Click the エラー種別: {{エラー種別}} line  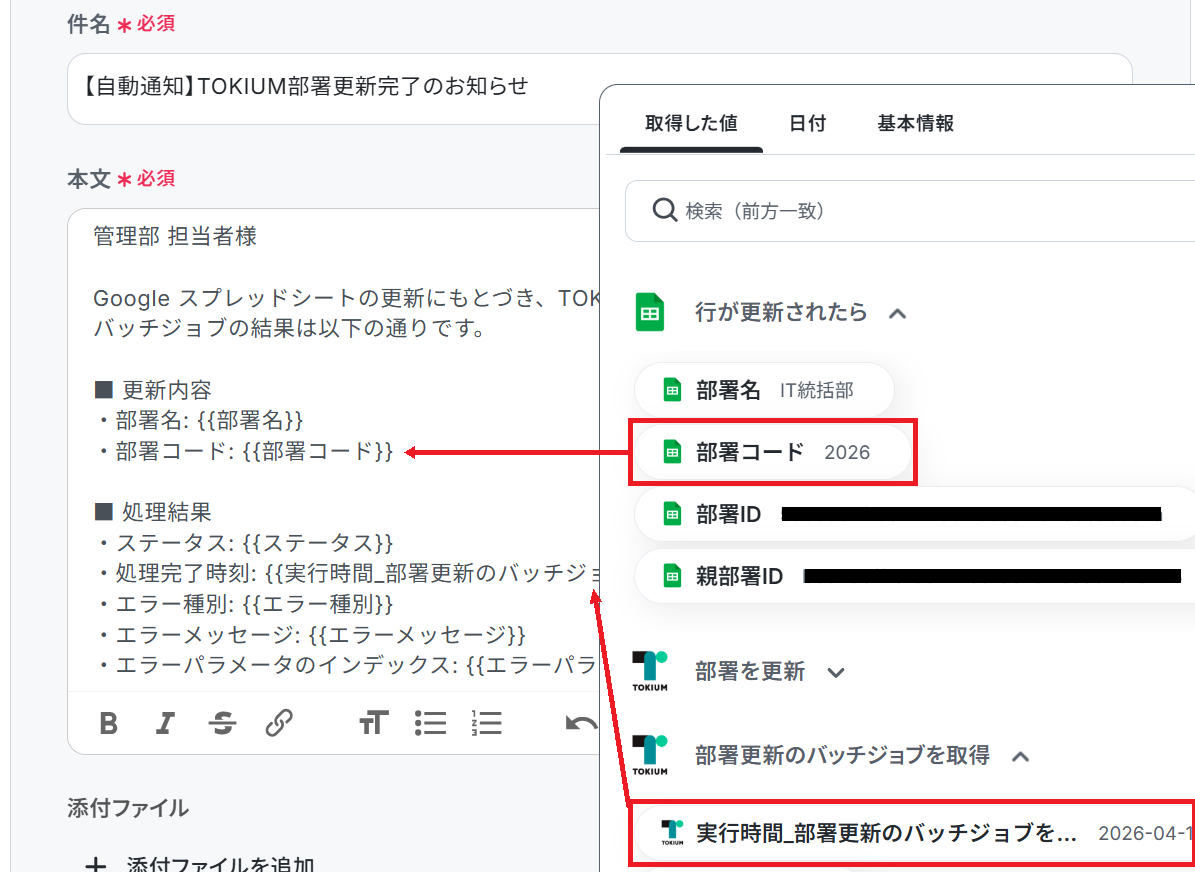244,604
